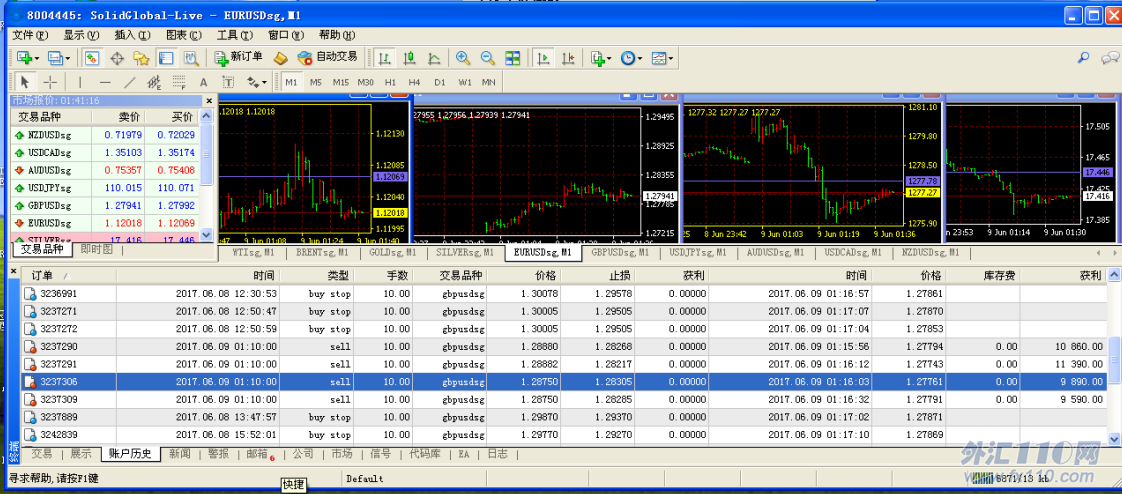Open the chart profiles icon

[54, 58]
